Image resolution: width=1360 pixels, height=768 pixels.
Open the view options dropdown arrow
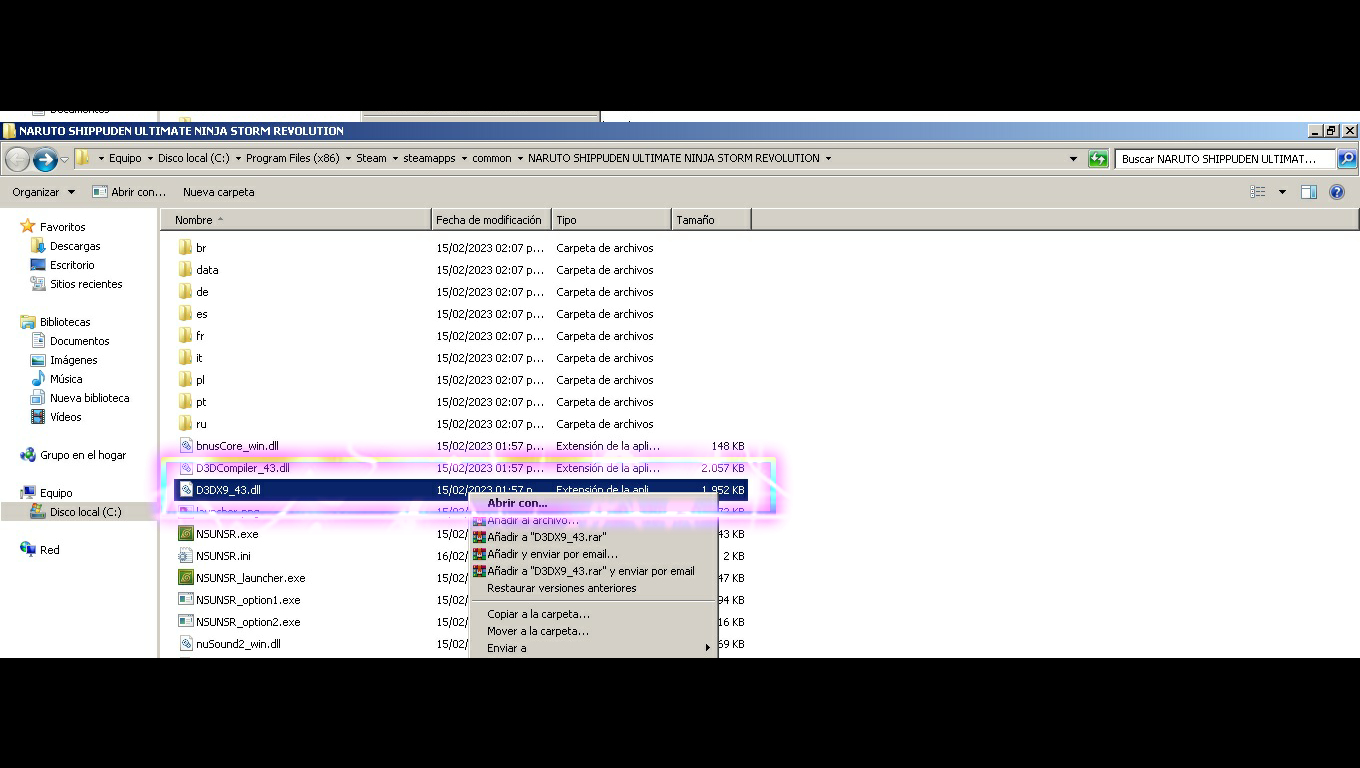tap(1282, 192)
